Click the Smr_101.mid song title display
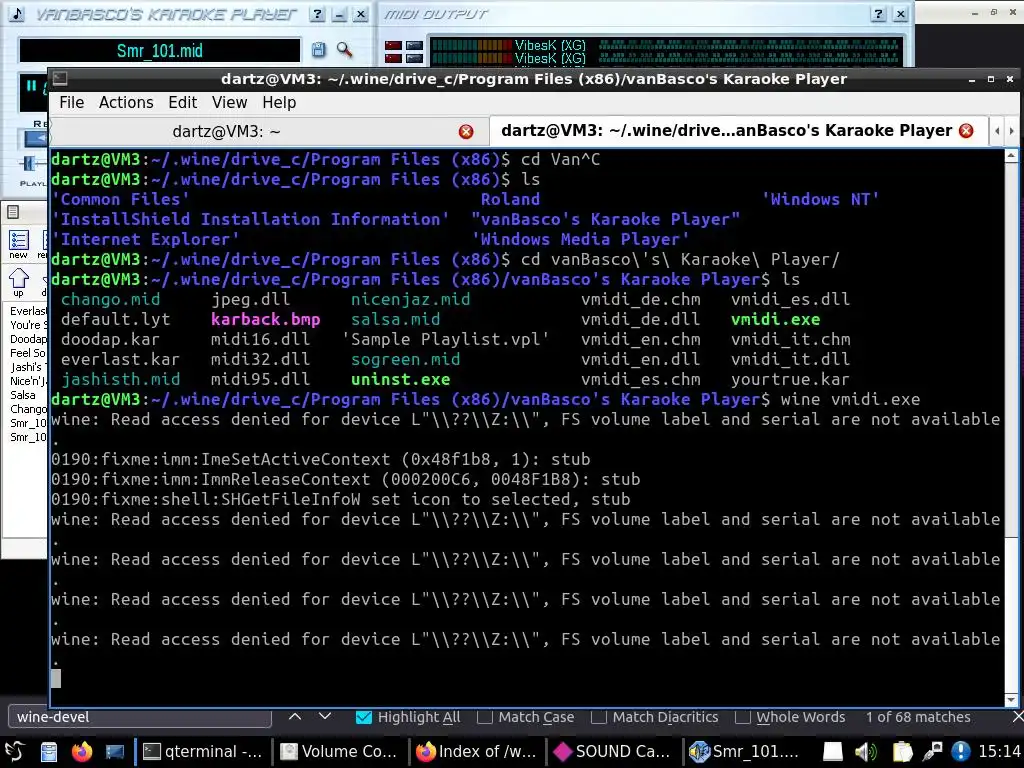This screenshot has width=1024, height=768. point(159,50)
